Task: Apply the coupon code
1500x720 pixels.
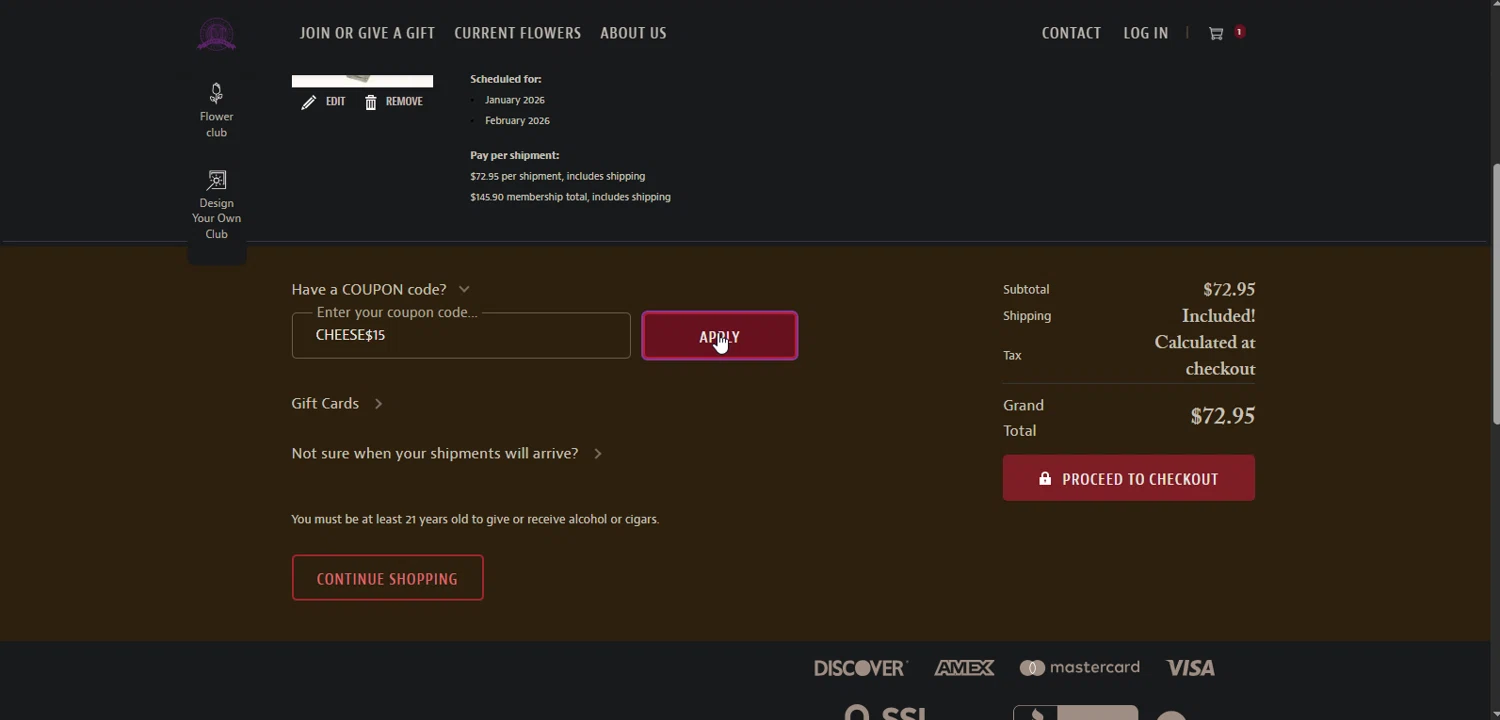Action: (x=719, y=336)
